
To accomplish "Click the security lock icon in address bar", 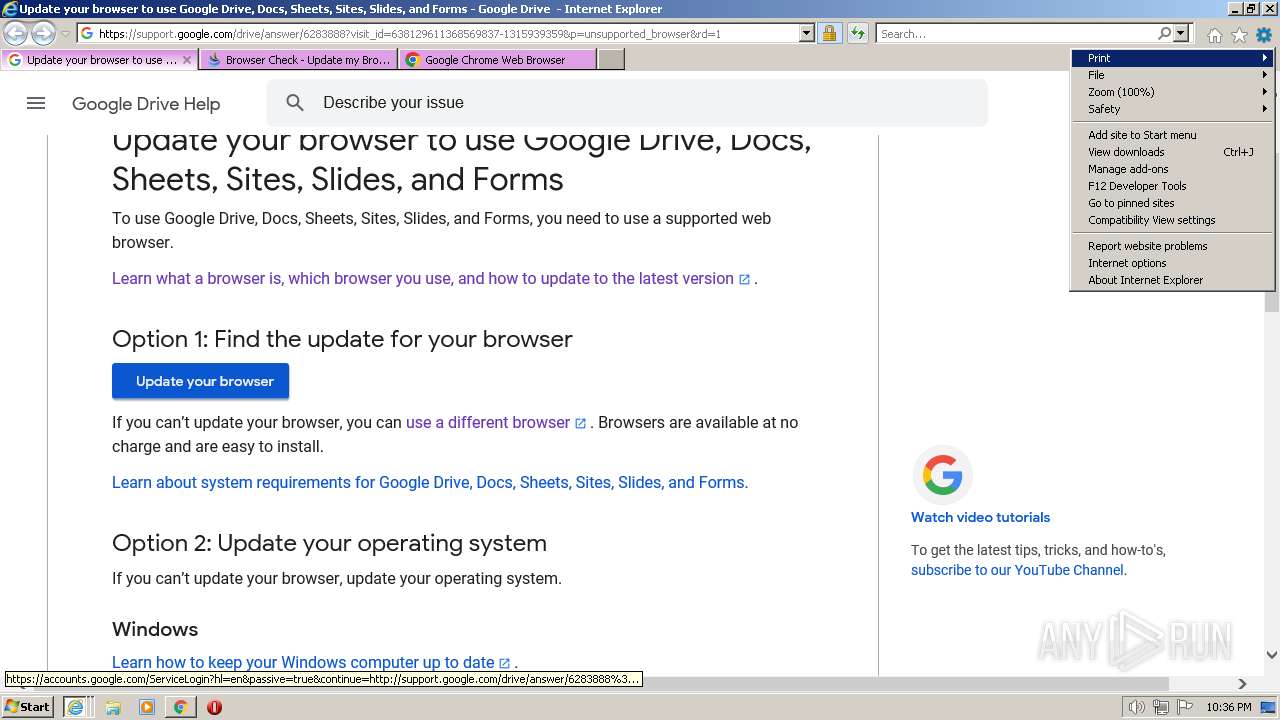I will pyautogui.click(x=829, y=34).
